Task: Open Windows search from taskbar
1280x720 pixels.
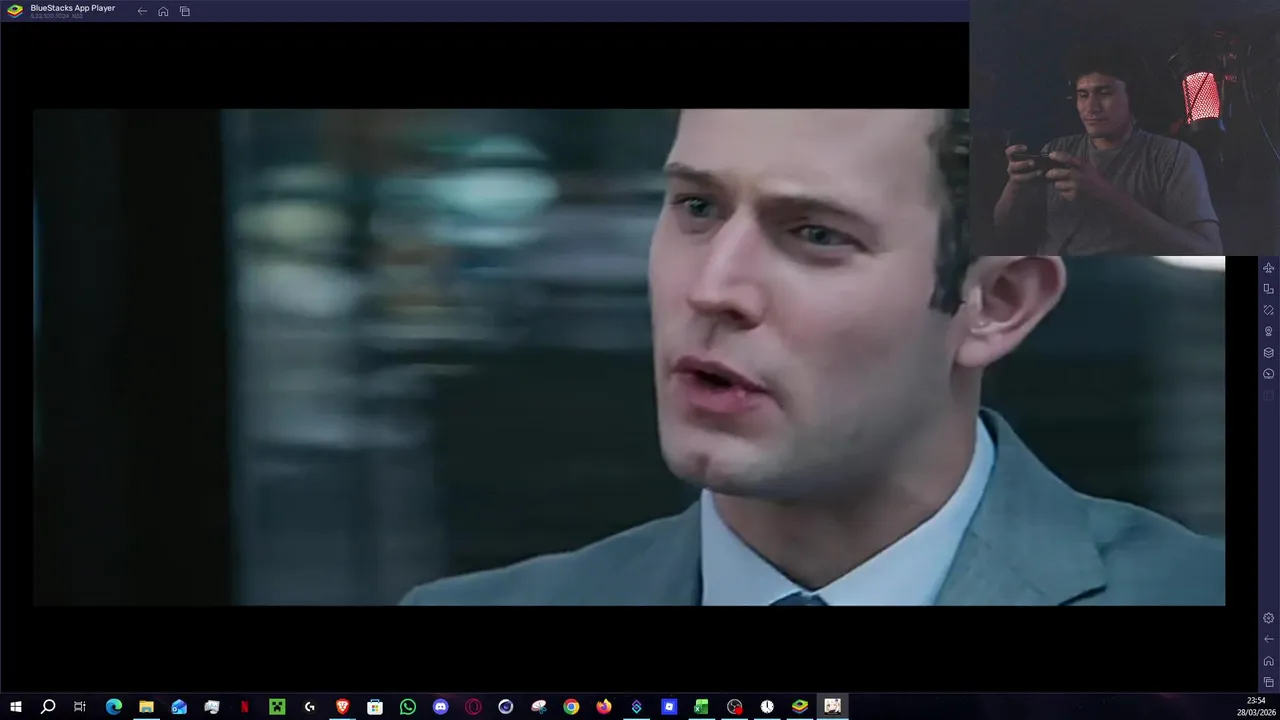Action: pyautogui.click(x=47, y=706)
